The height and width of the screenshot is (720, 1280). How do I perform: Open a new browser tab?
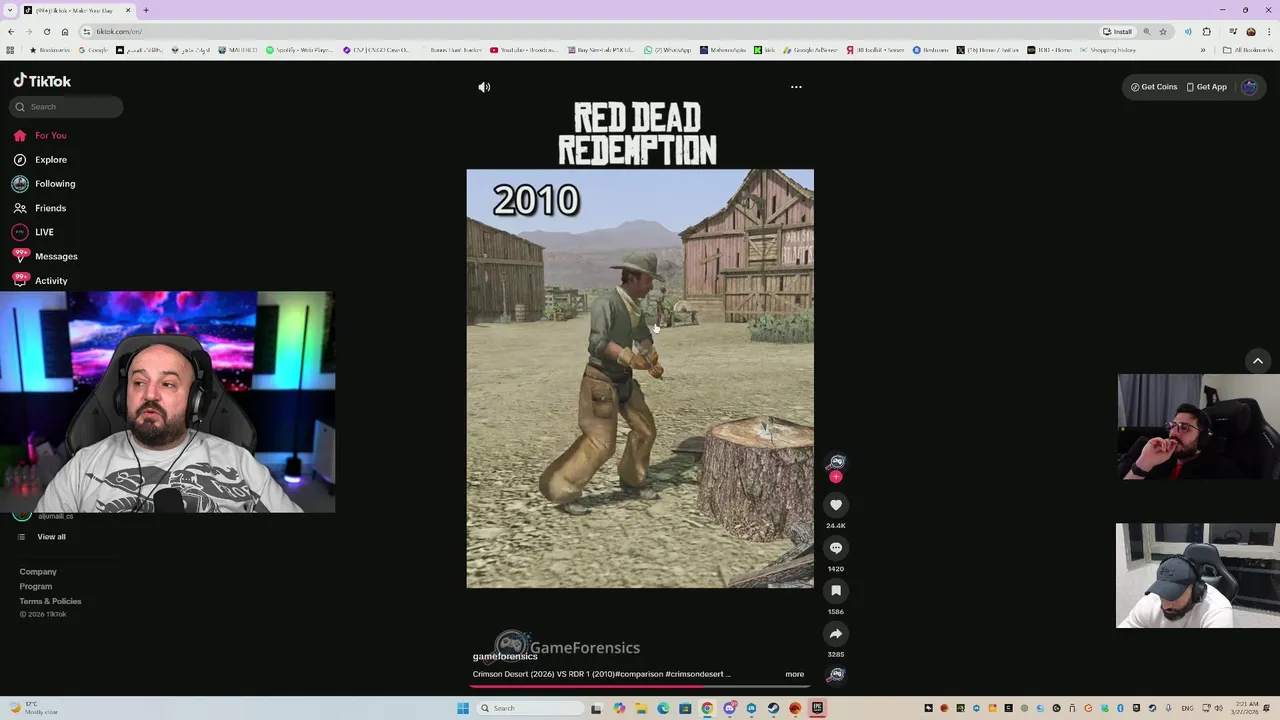(x=146, y=10)
